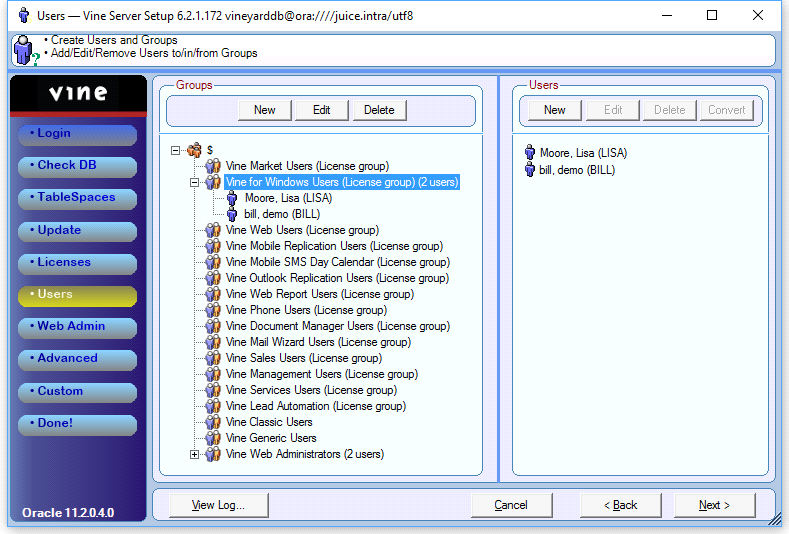Open the View Log... dialog

click(x=218, y=505)
